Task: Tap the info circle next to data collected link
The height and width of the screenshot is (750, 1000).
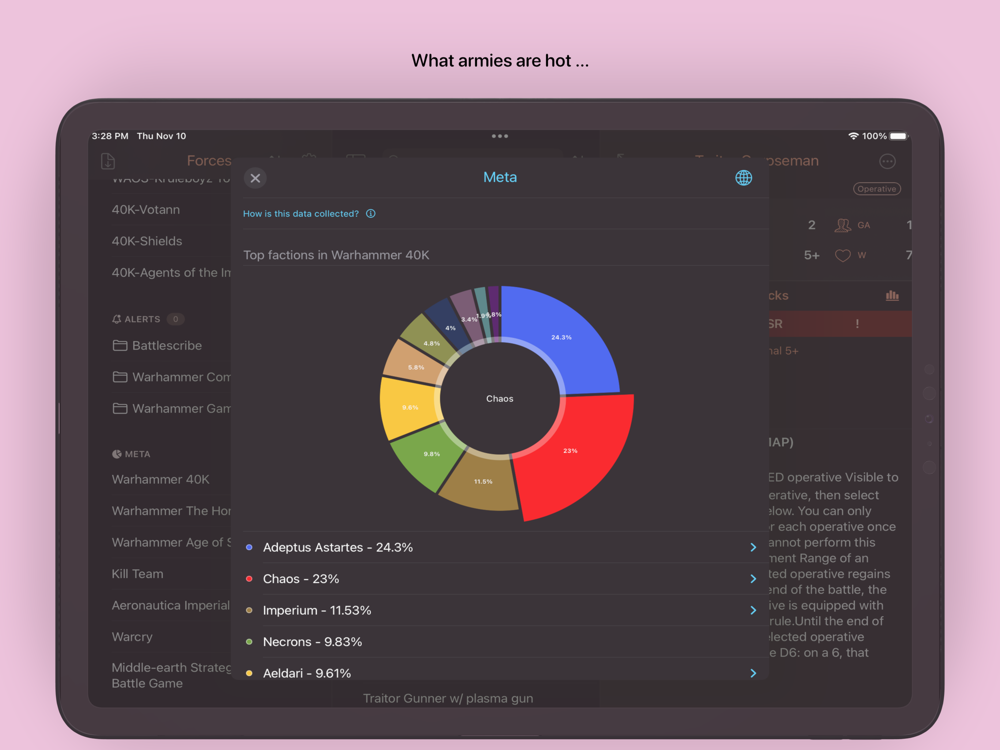Action: pos(371,214)
